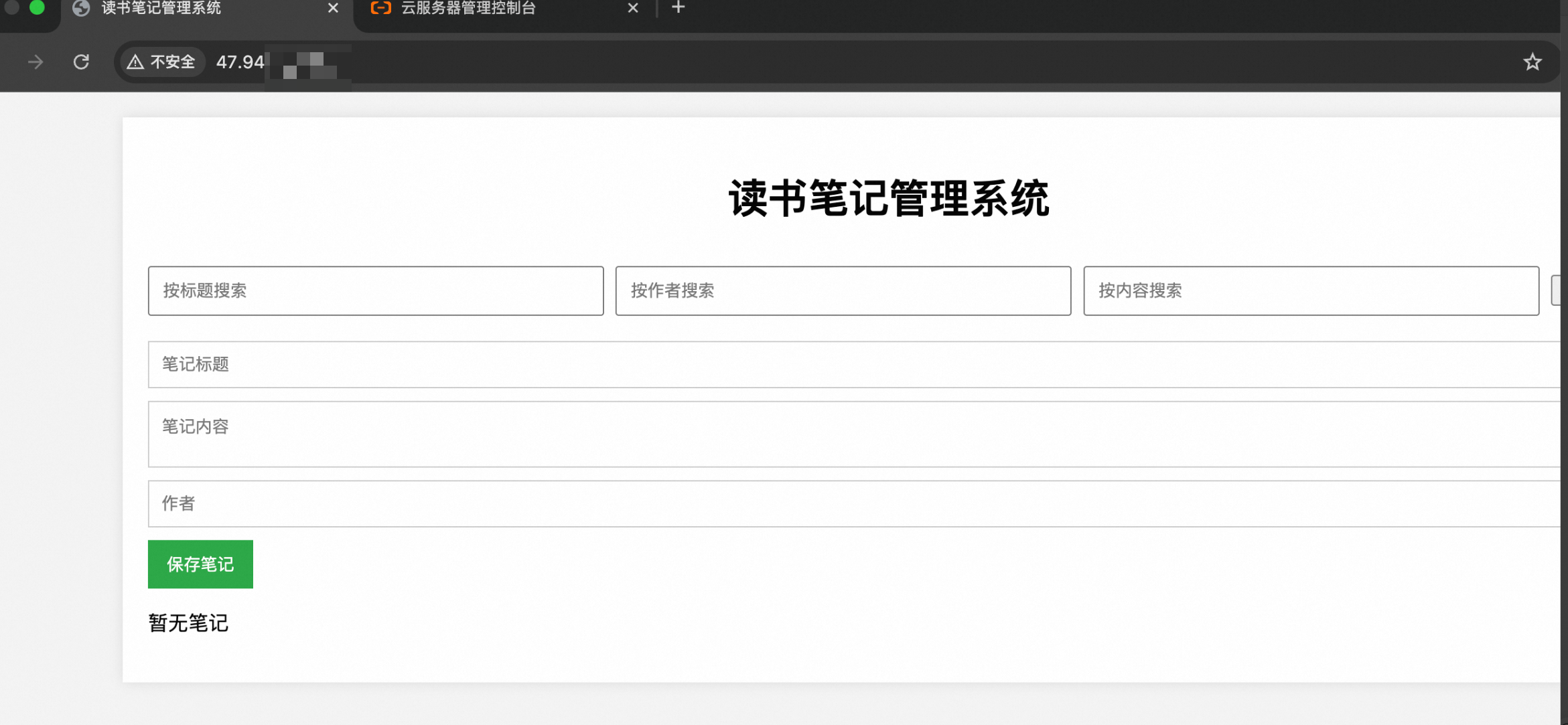Click the orange Aliyun icon on the second tab

point(380,8)
